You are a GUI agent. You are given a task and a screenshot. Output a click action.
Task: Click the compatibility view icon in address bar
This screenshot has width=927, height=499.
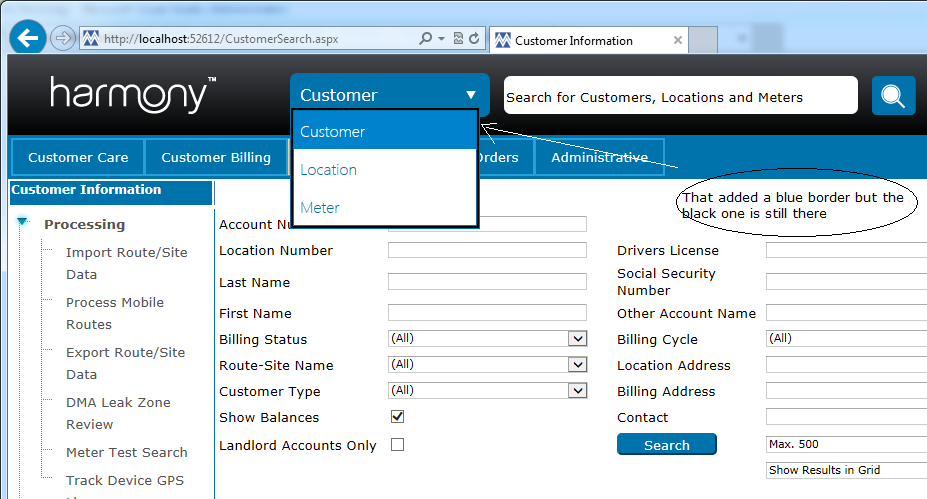pyautogui.click(x=458, y=39)
